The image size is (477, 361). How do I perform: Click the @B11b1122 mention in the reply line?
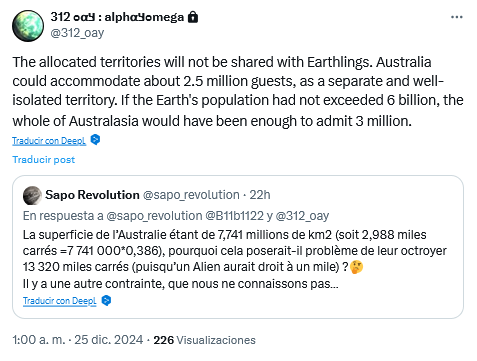pos(234,216)
